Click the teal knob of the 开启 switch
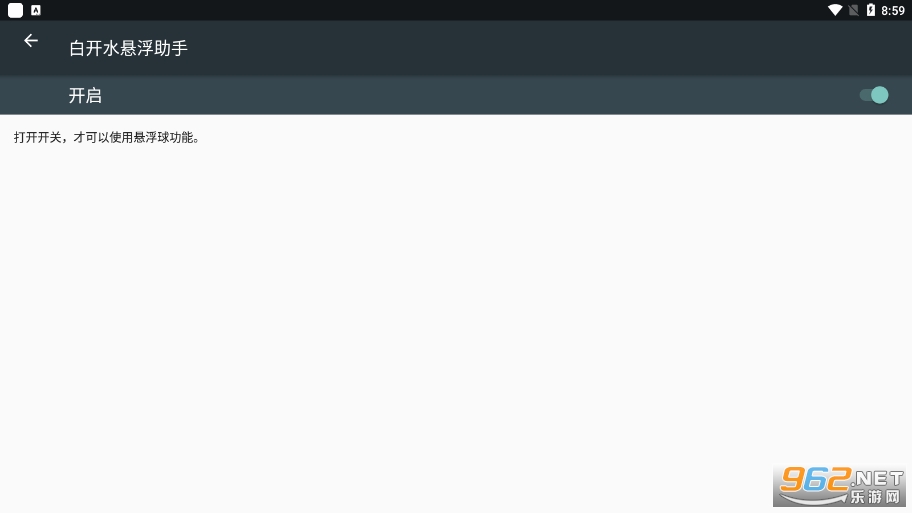This screenshot has width=912, height=513. point(879,95)
